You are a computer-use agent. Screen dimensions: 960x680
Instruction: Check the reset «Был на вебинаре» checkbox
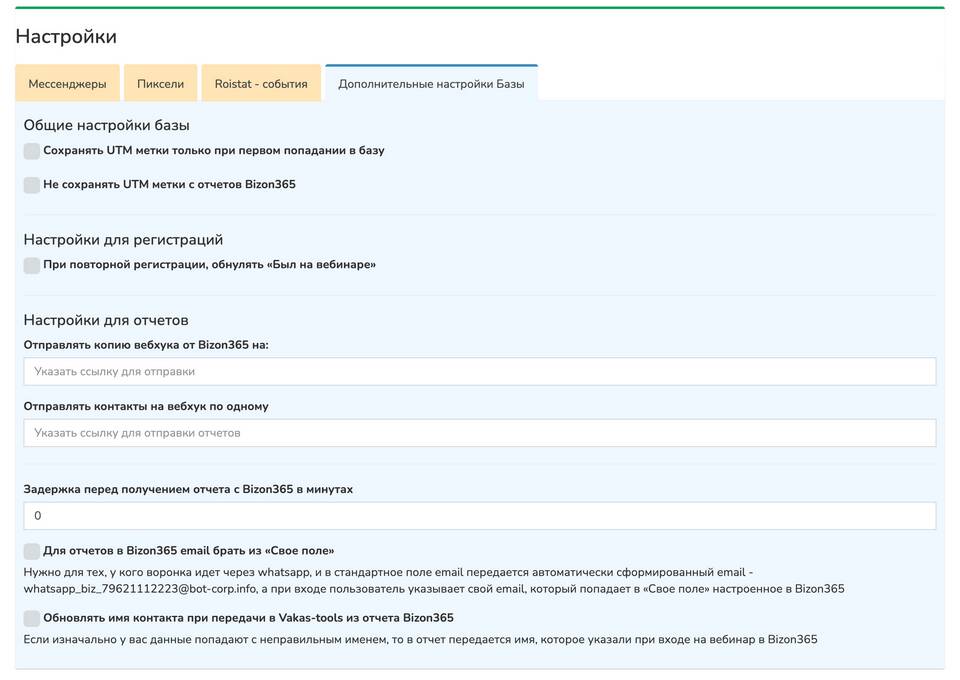[x=32, y=265]
